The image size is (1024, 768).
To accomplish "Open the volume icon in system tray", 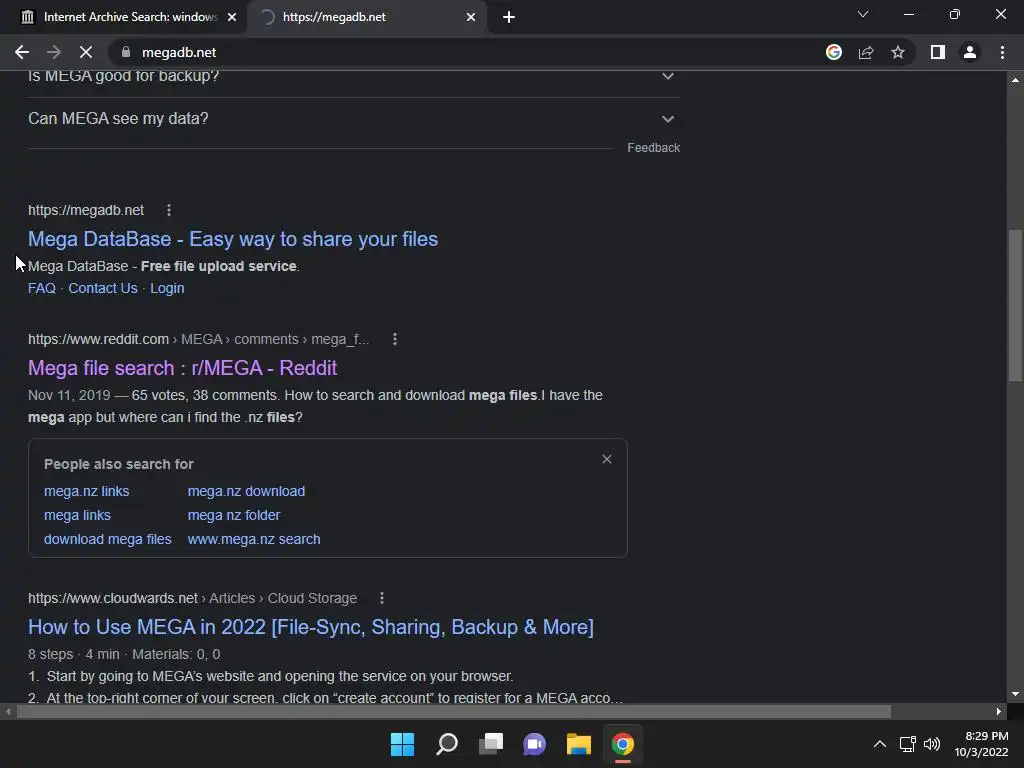I will coord(932,744).
